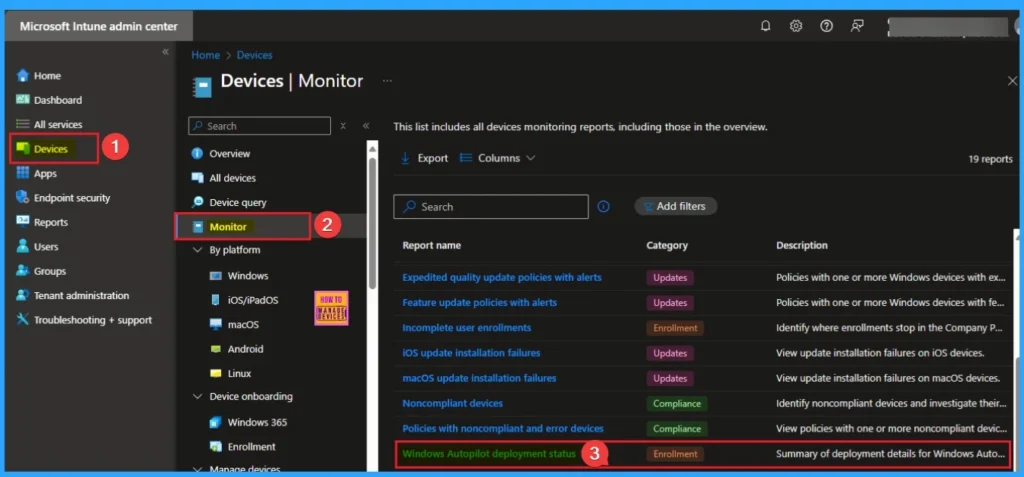Collapse the By platform section
Image resolution: width=1024 pixels, height=477 pixels.
point(198,250)
